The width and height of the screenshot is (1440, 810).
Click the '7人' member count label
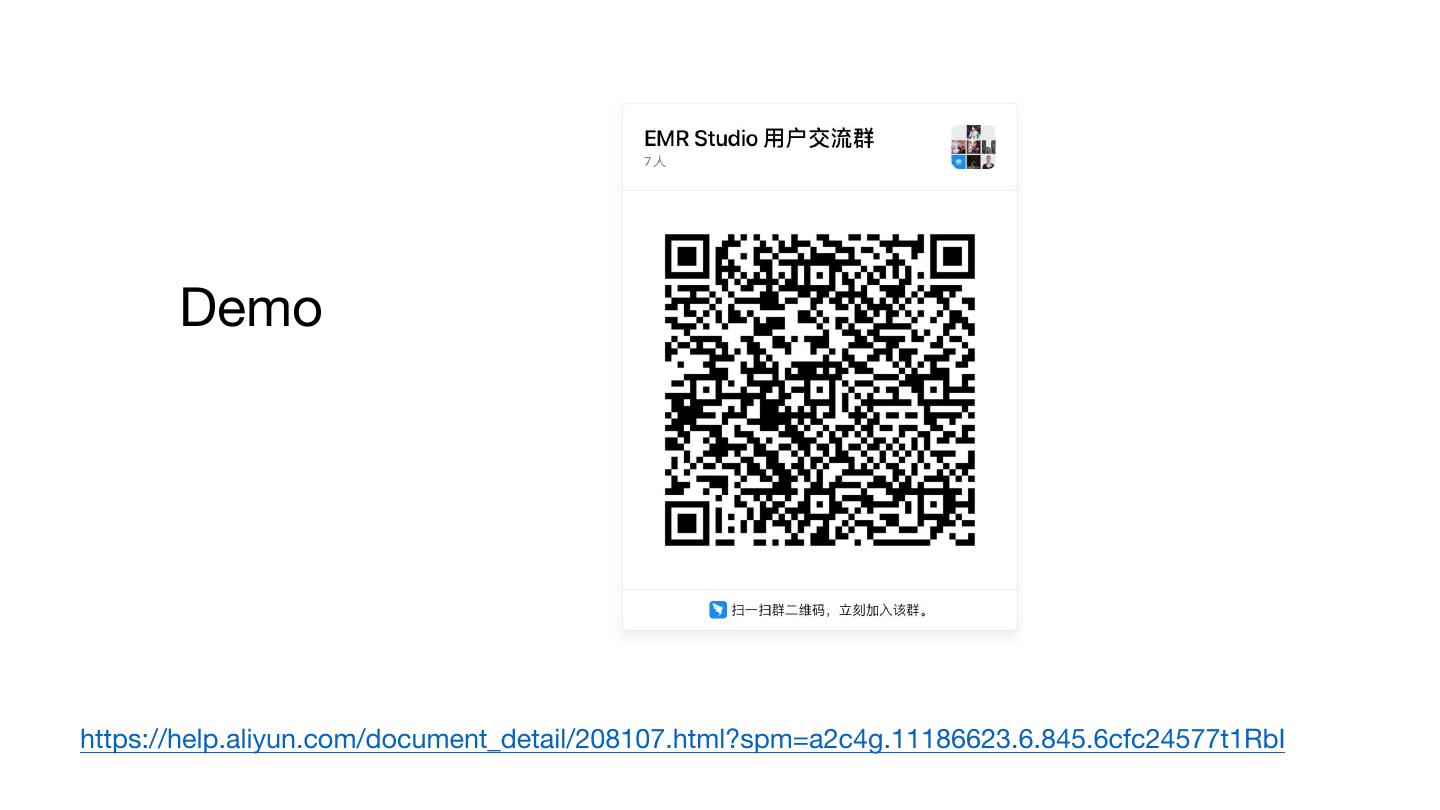click(655, 162)
